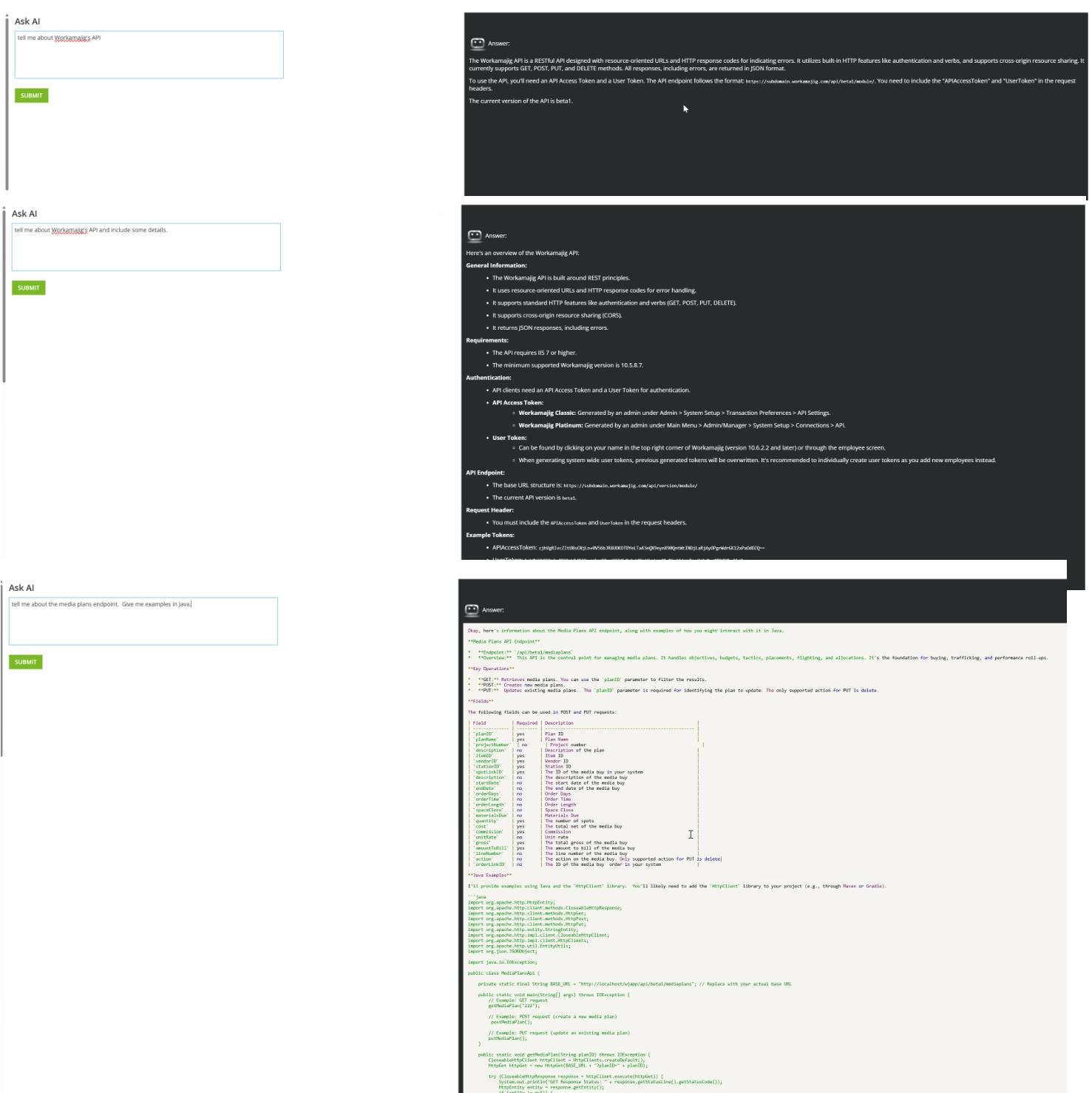This screenshot has height=1093, width=1092.
Task: Click SUBMIT below the media plans endpoint question
Action: coord(26,662)
